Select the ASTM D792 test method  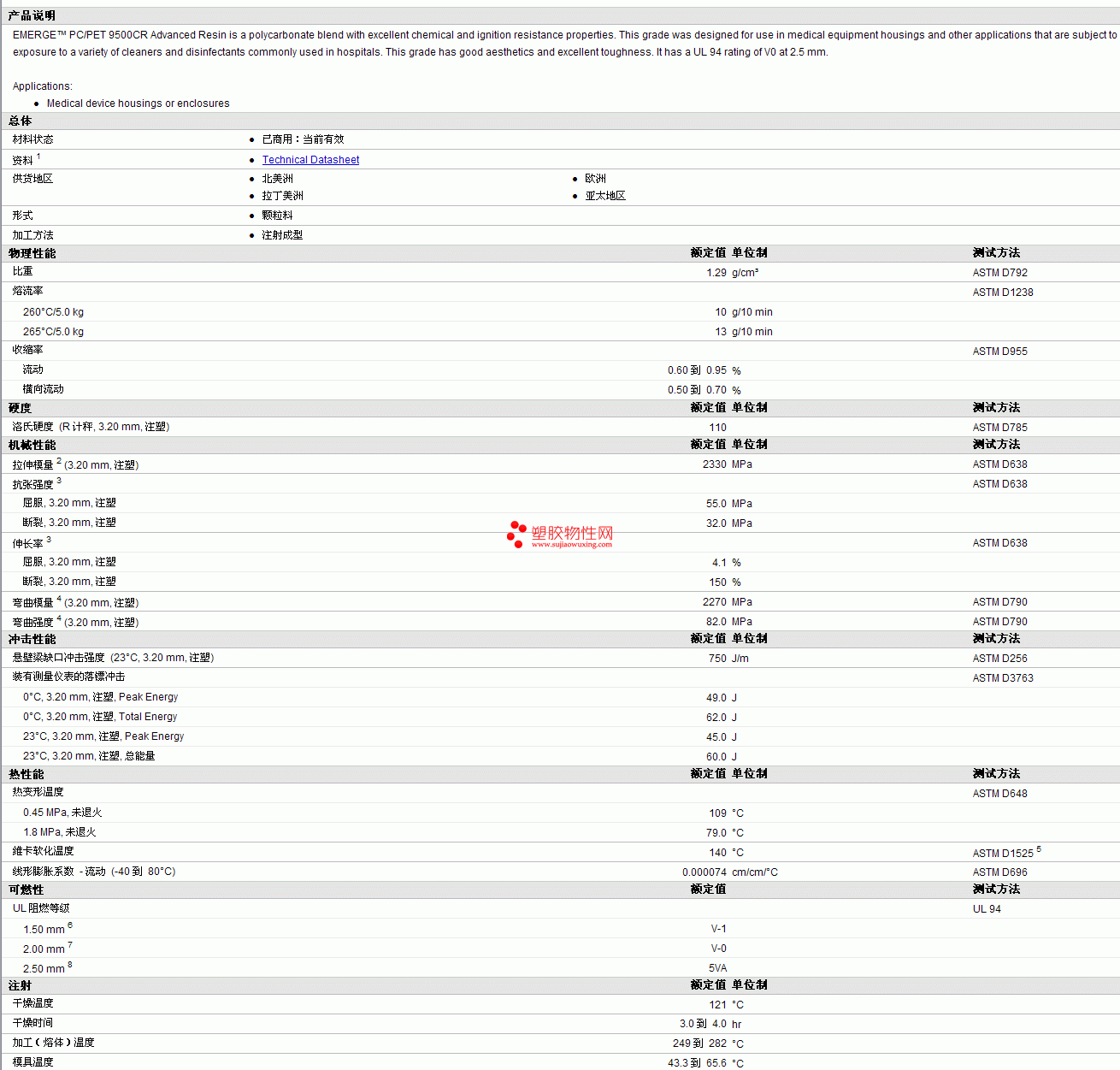[1000, 273]
